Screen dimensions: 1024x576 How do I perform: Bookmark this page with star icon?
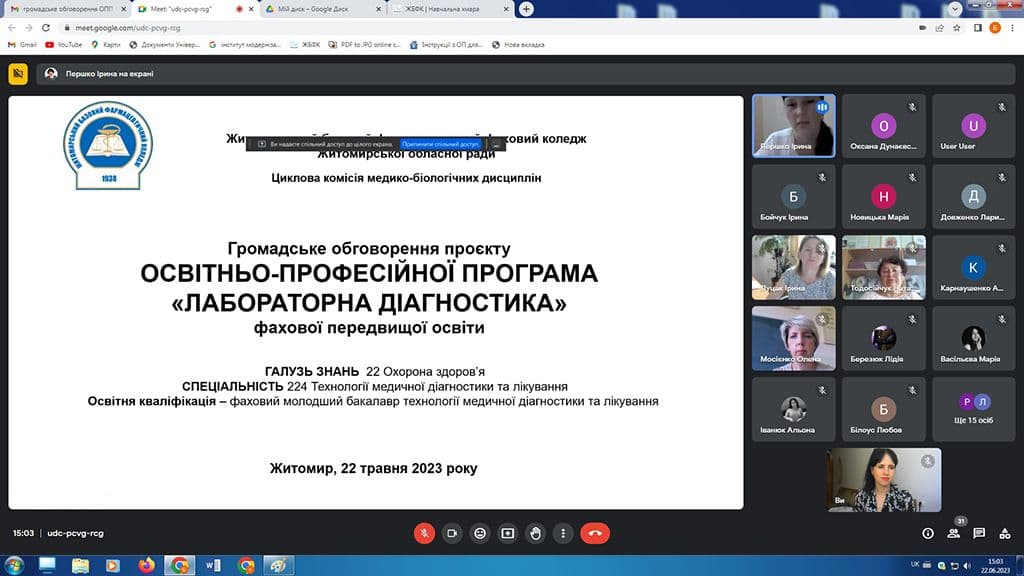click(x=957, y=28)
